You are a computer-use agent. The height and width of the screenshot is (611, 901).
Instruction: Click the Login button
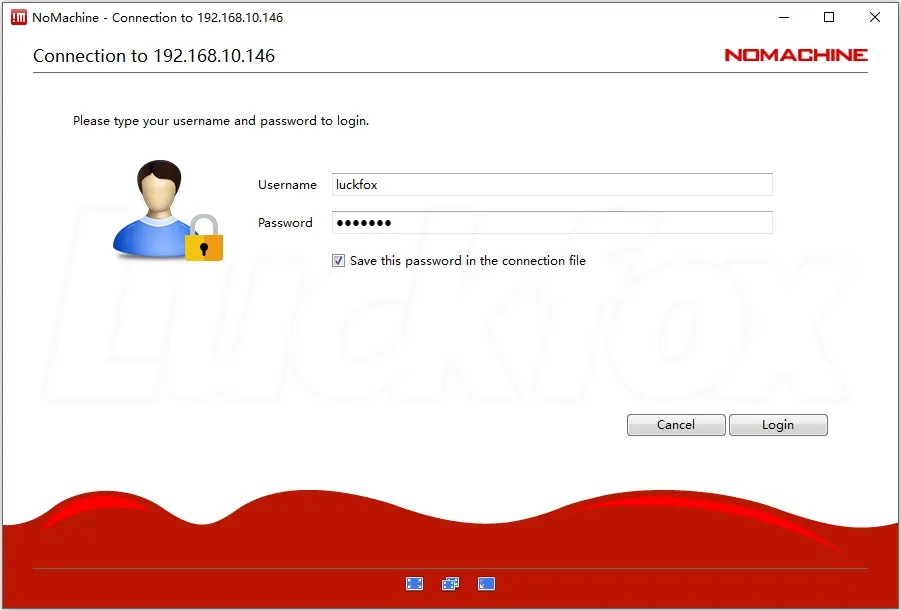point(778,425)
